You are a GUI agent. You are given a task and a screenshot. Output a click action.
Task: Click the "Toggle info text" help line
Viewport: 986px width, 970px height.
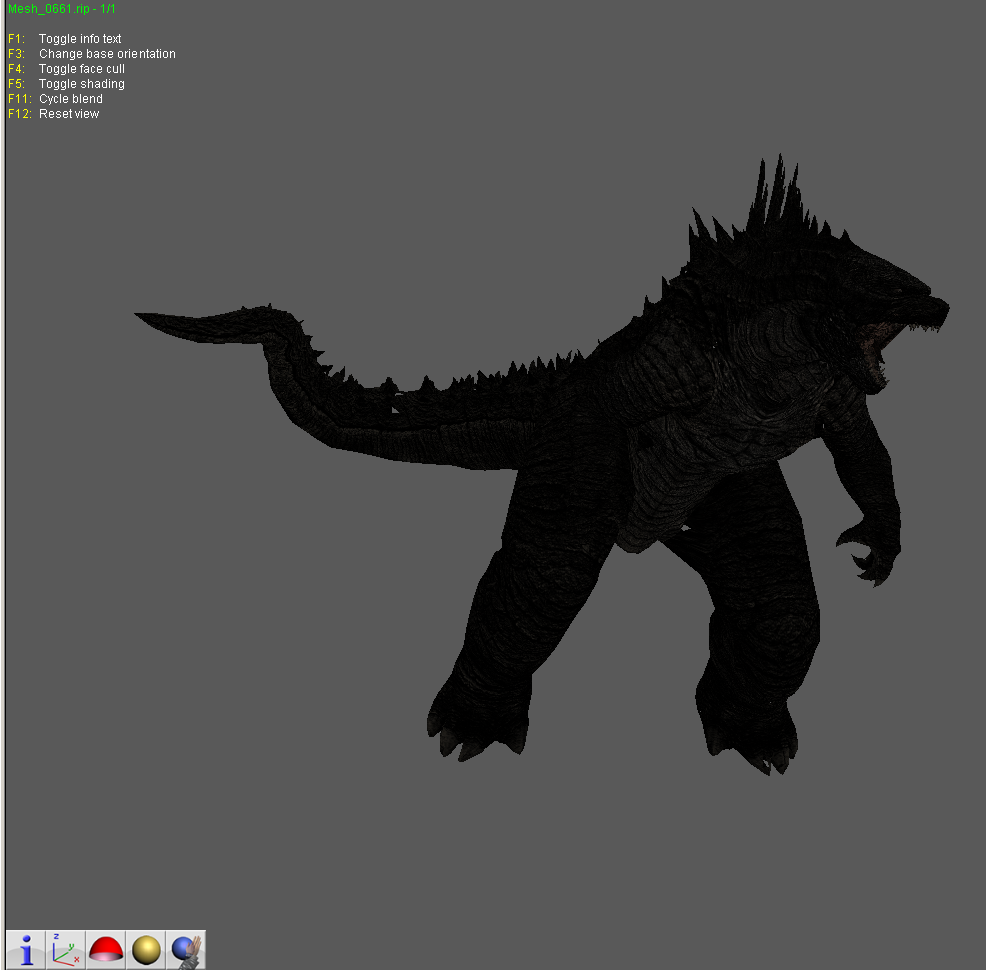tap(80, 39)
